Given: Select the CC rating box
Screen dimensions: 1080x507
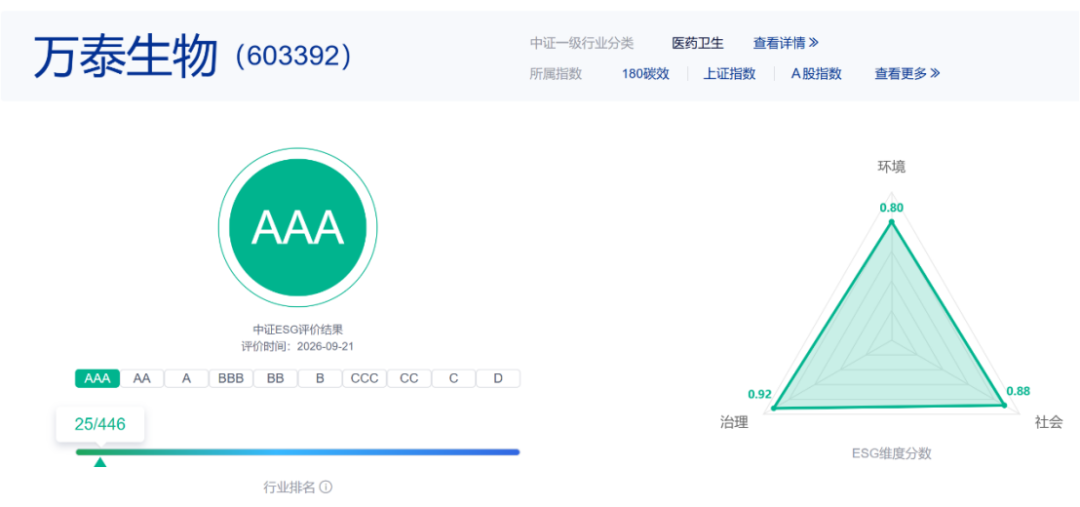Looking at the screenshot, I should [x=409, y=378].
